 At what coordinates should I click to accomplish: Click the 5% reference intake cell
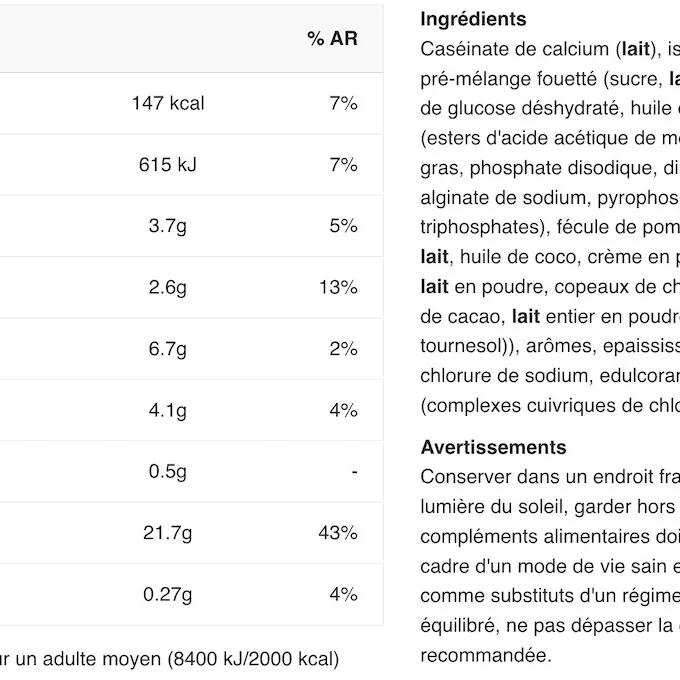tap(343, 226)
